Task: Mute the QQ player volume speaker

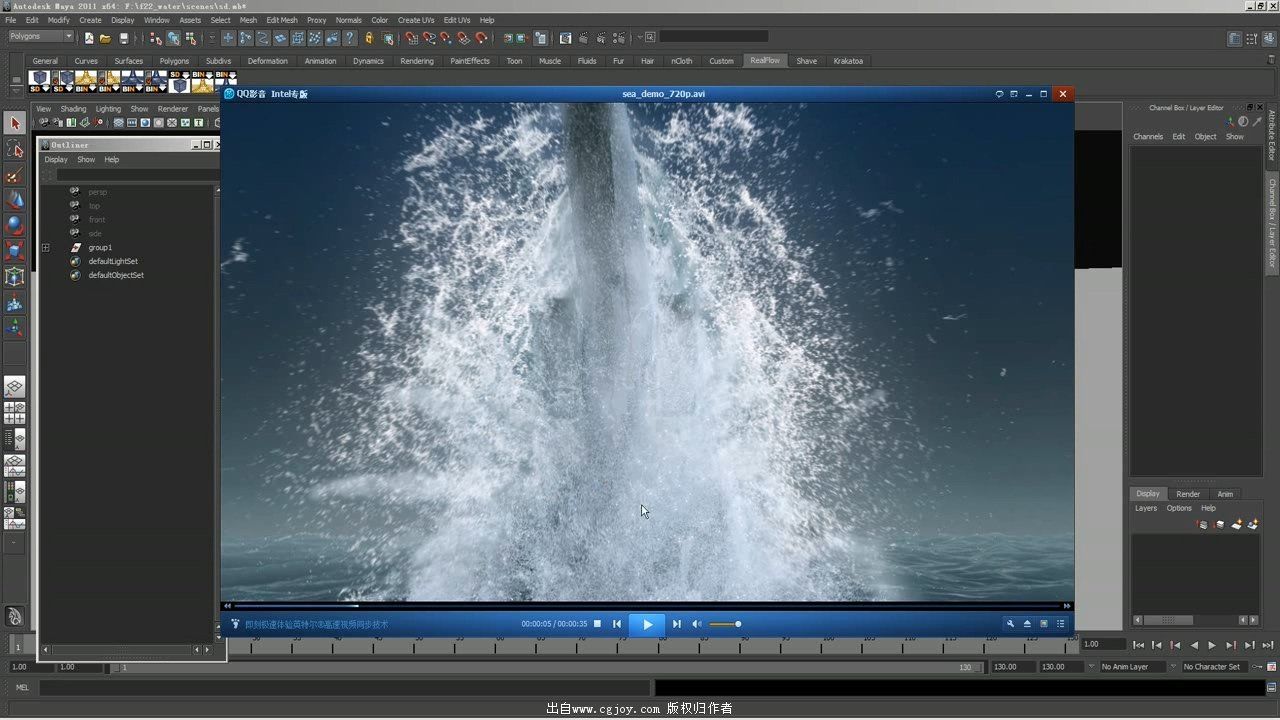Action: [x=697, y=624]
